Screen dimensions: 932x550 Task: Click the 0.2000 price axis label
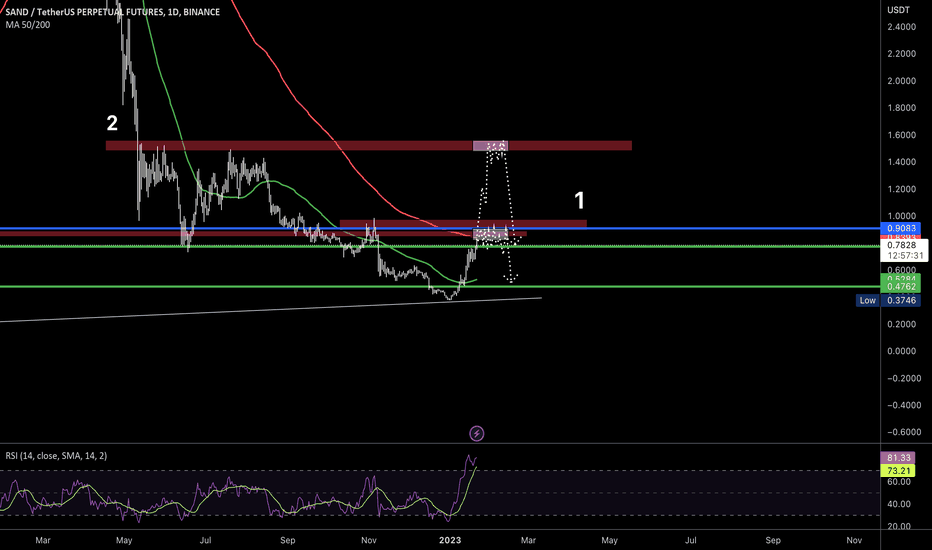pyautogui.click(x=901, y=324)
